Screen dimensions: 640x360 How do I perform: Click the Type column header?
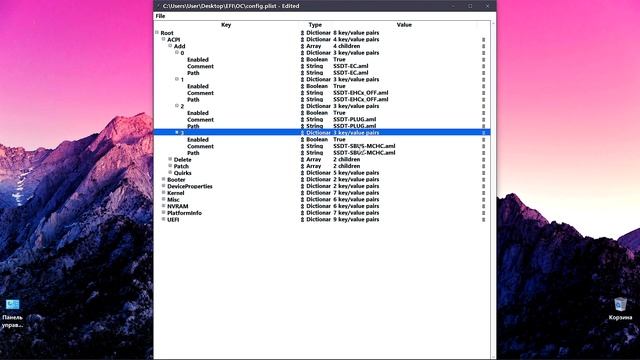[x=315, y=25]
